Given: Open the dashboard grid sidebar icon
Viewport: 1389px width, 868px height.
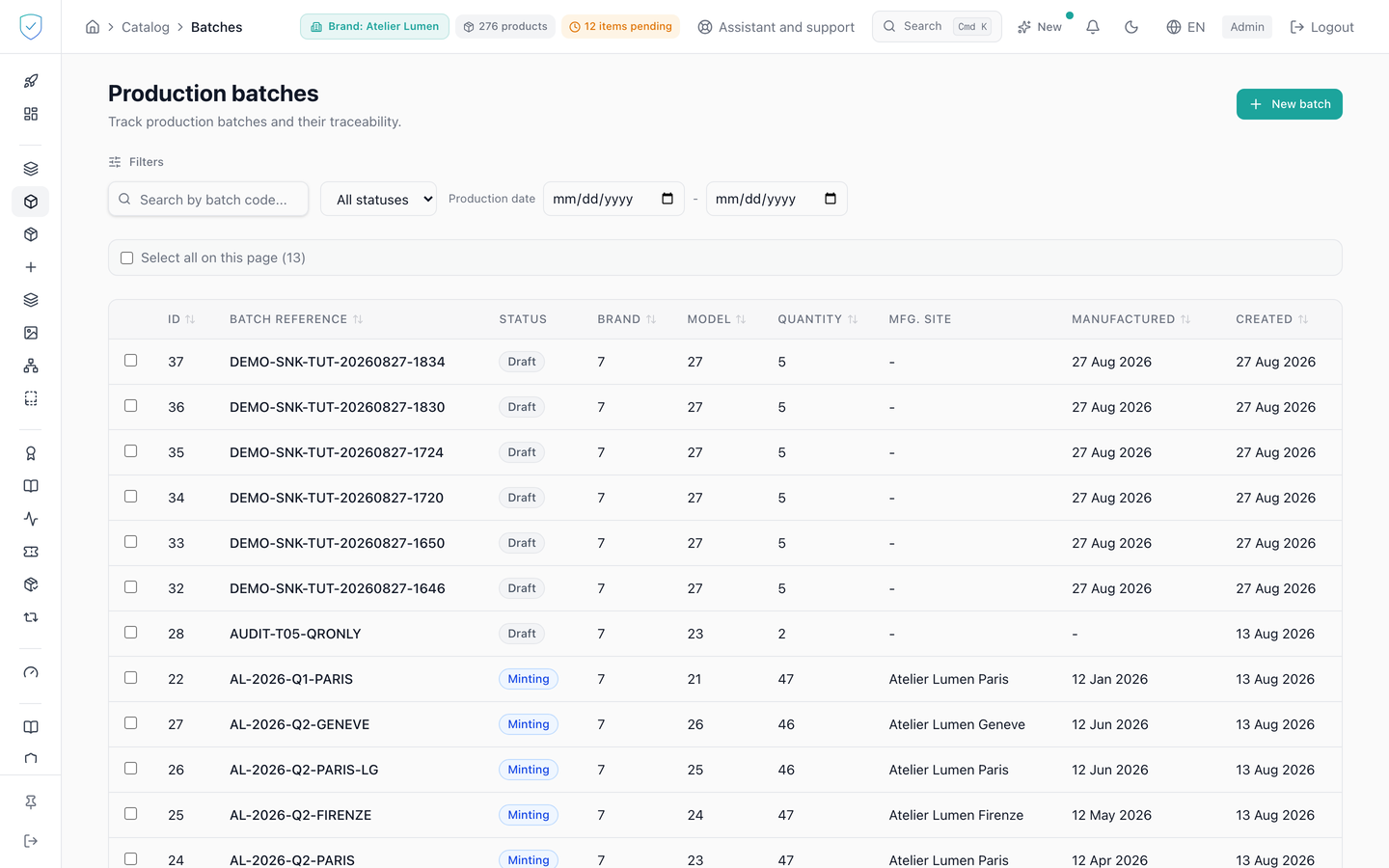Looking at the screenshot, I should tap(31, 114).
